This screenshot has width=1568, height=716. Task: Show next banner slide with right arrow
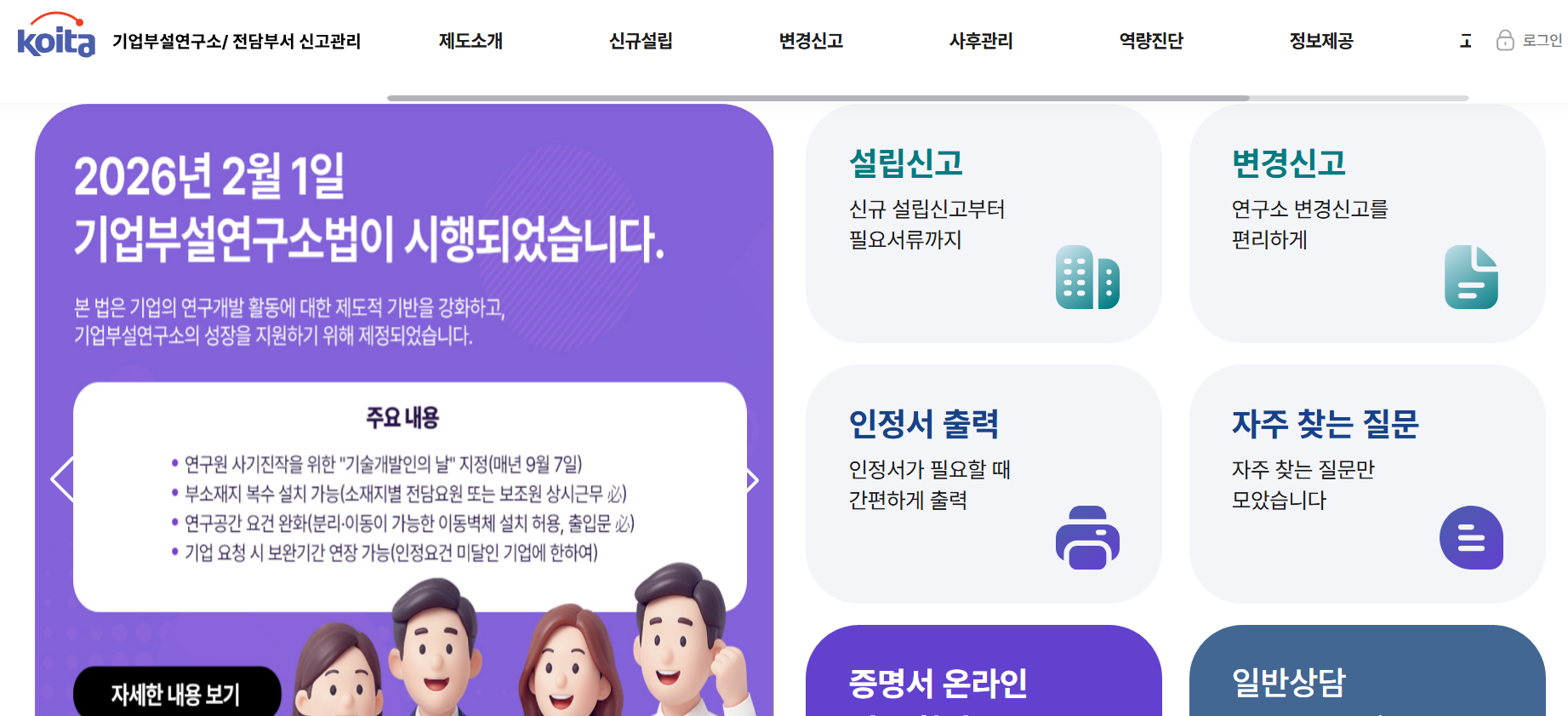click(751, 480)
